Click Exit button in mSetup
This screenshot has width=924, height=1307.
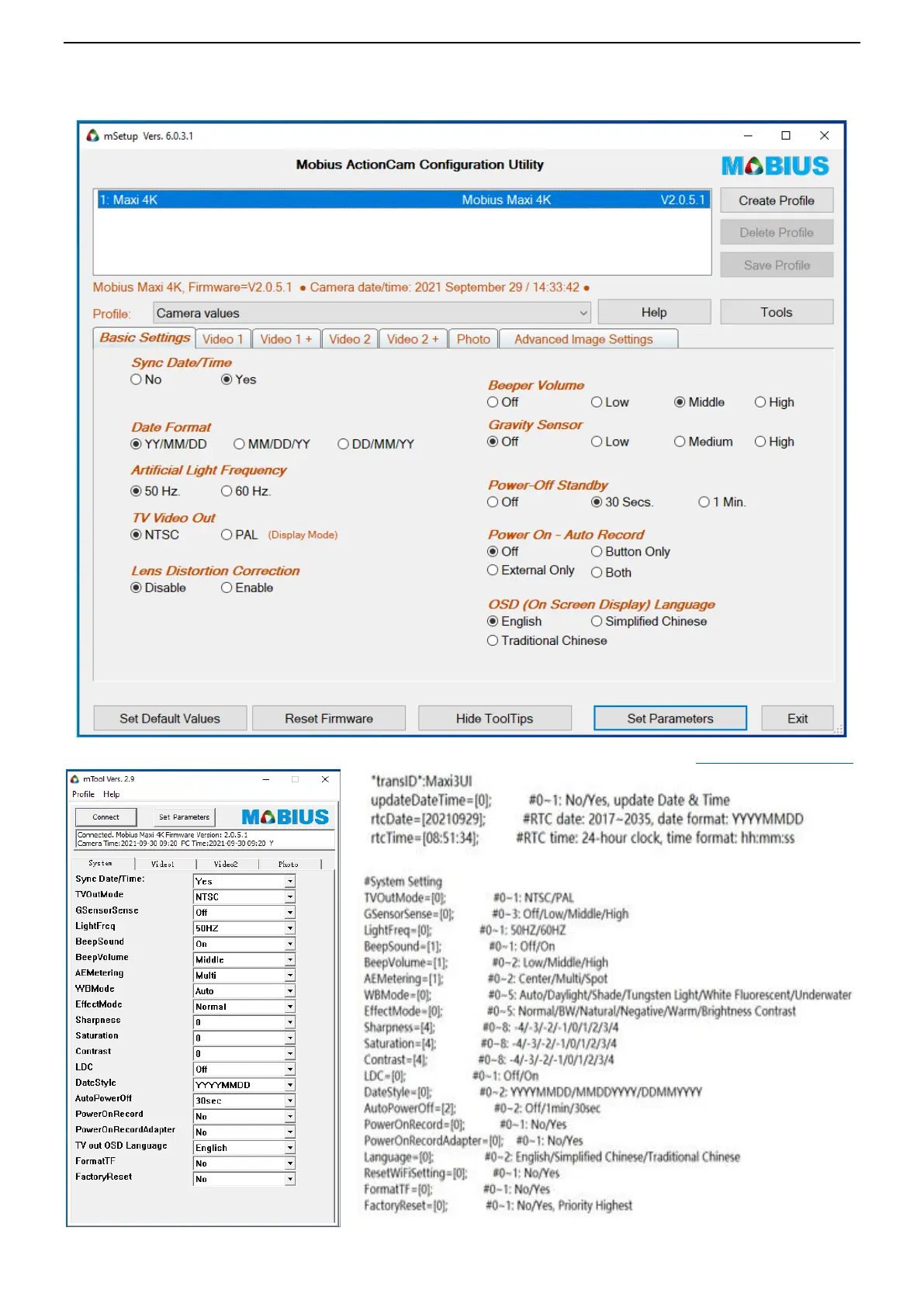tap(798, 719)
